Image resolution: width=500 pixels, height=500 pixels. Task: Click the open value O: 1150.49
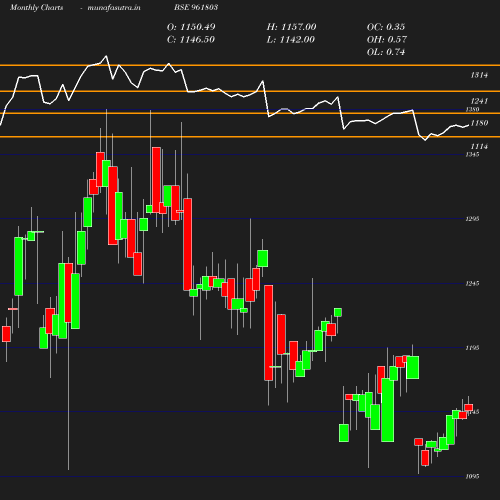[x=191, y=27]
